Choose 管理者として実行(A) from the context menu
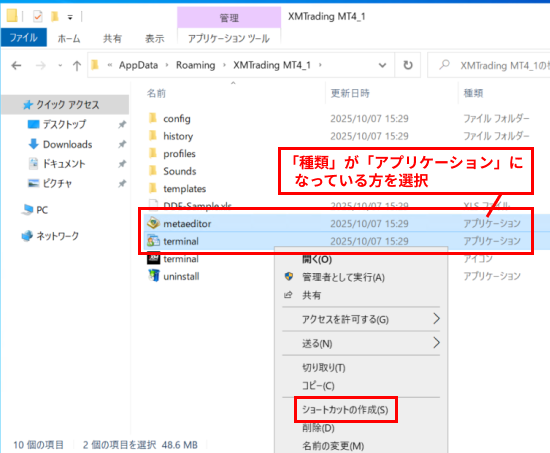The width and height of the screenshot is (550, 453). [343, 277]
